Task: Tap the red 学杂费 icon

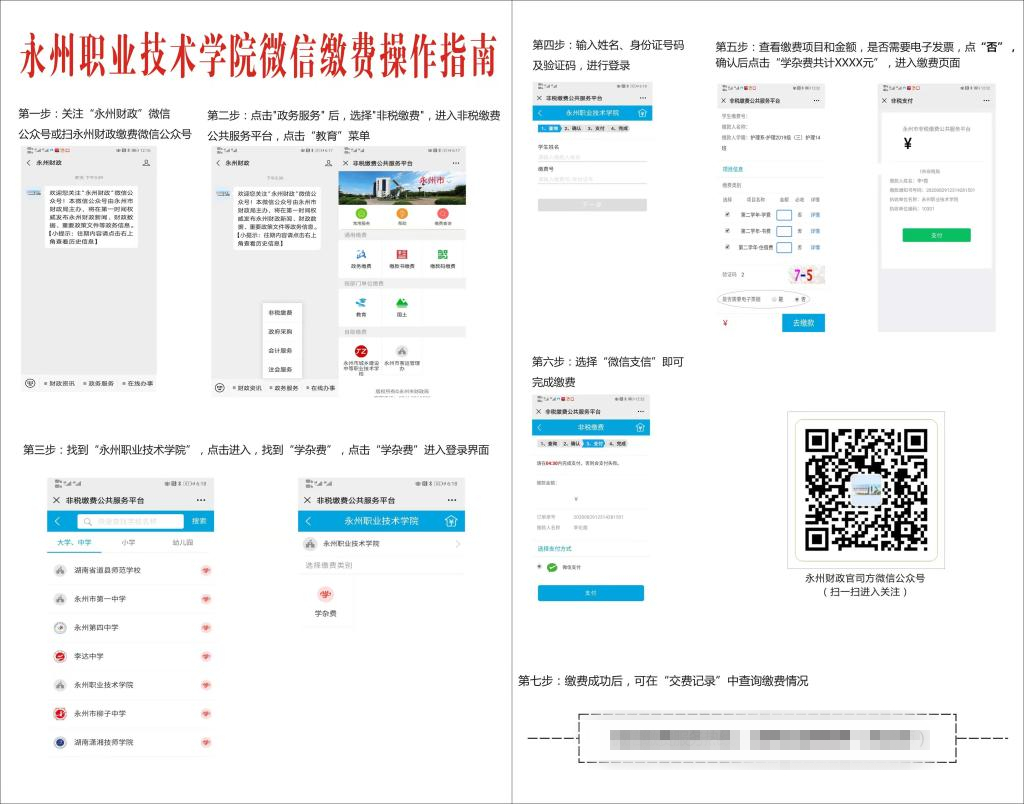Action: 326,595
